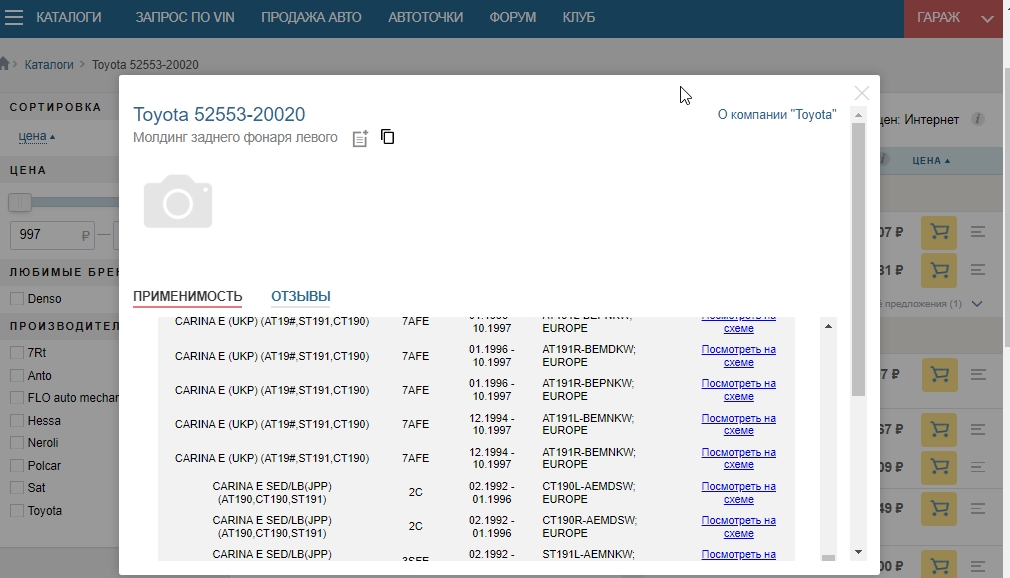The height and width of the screenshot is (578, 1010).
Task: Expand additional offers chevron
Action: (978, 303)
